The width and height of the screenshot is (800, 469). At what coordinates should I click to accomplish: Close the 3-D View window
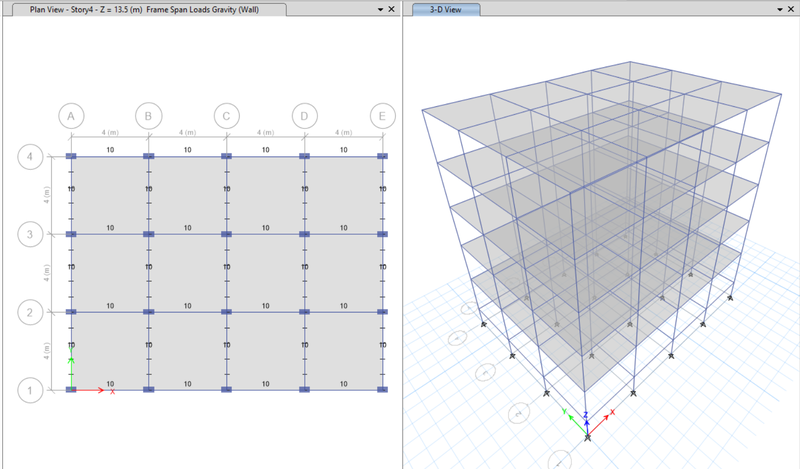click(x=791, y=9)
